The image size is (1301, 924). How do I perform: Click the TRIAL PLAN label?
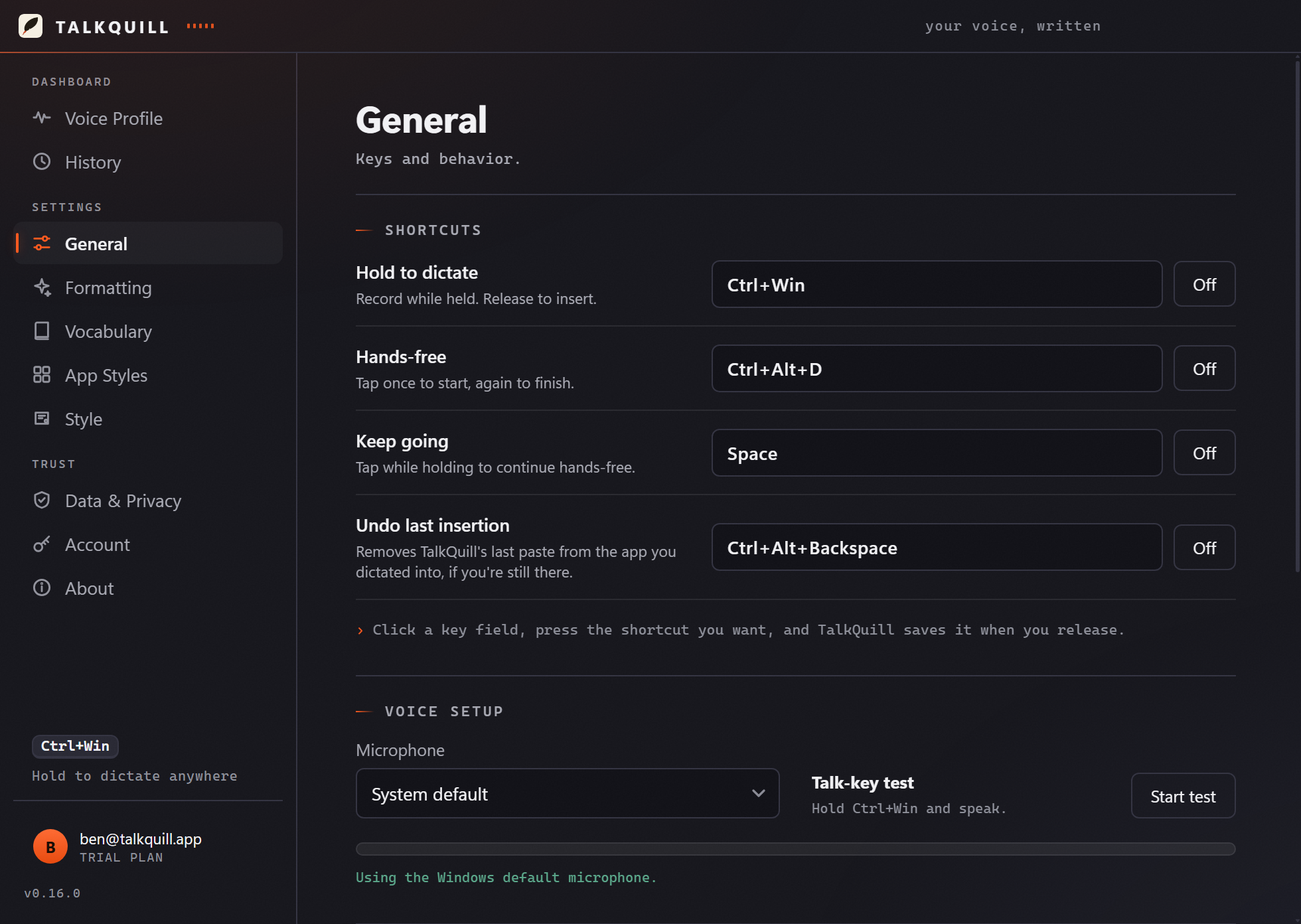click(121, 858)
